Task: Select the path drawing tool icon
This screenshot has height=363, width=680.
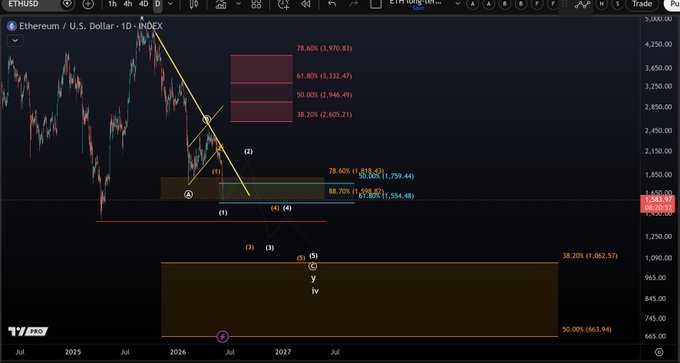Action: (x=582, y=4)
